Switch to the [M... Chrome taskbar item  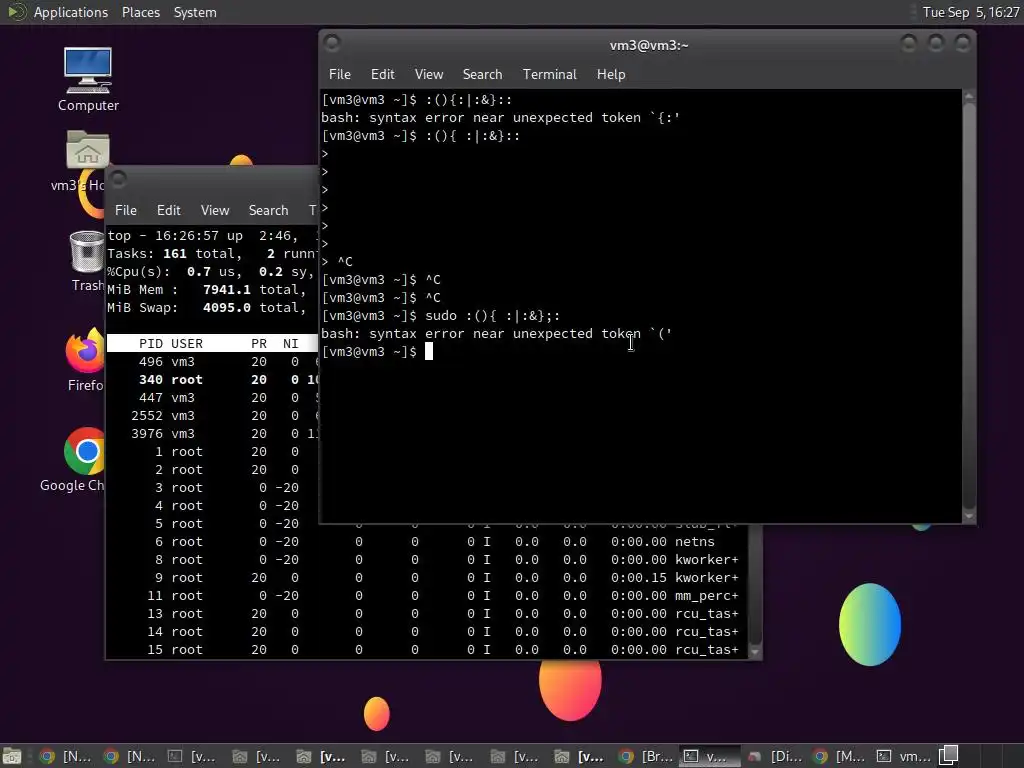coord(839,756)
